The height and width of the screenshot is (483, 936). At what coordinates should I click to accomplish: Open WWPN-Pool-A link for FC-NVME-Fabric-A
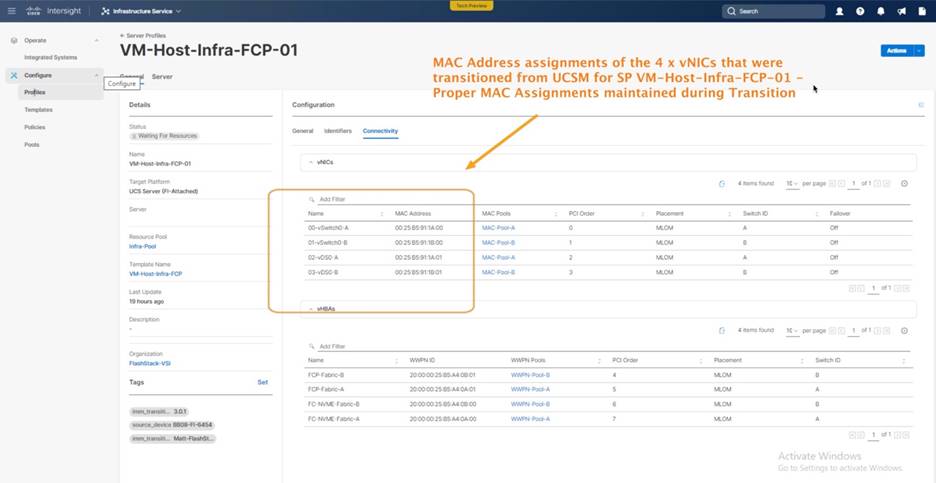(530, 419)
